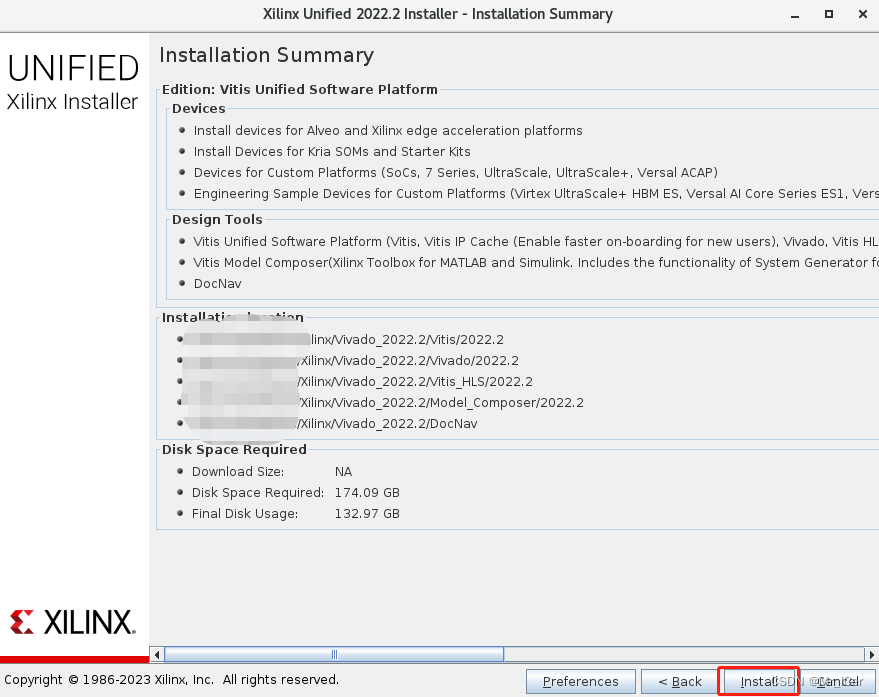
Task: Click the 174.09 GB disk space value
Action: click(367, 493)
